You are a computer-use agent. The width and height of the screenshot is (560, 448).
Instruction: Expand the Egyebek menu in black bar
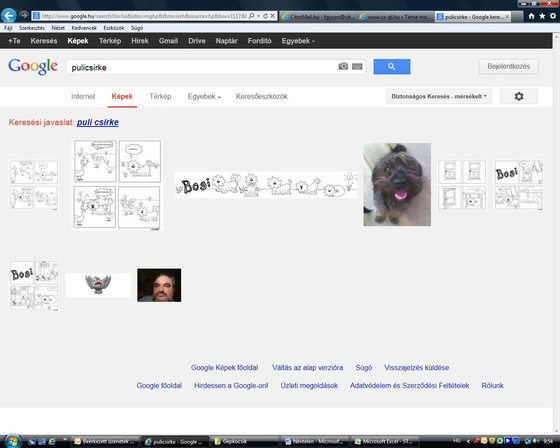click(x=298, y=41)
